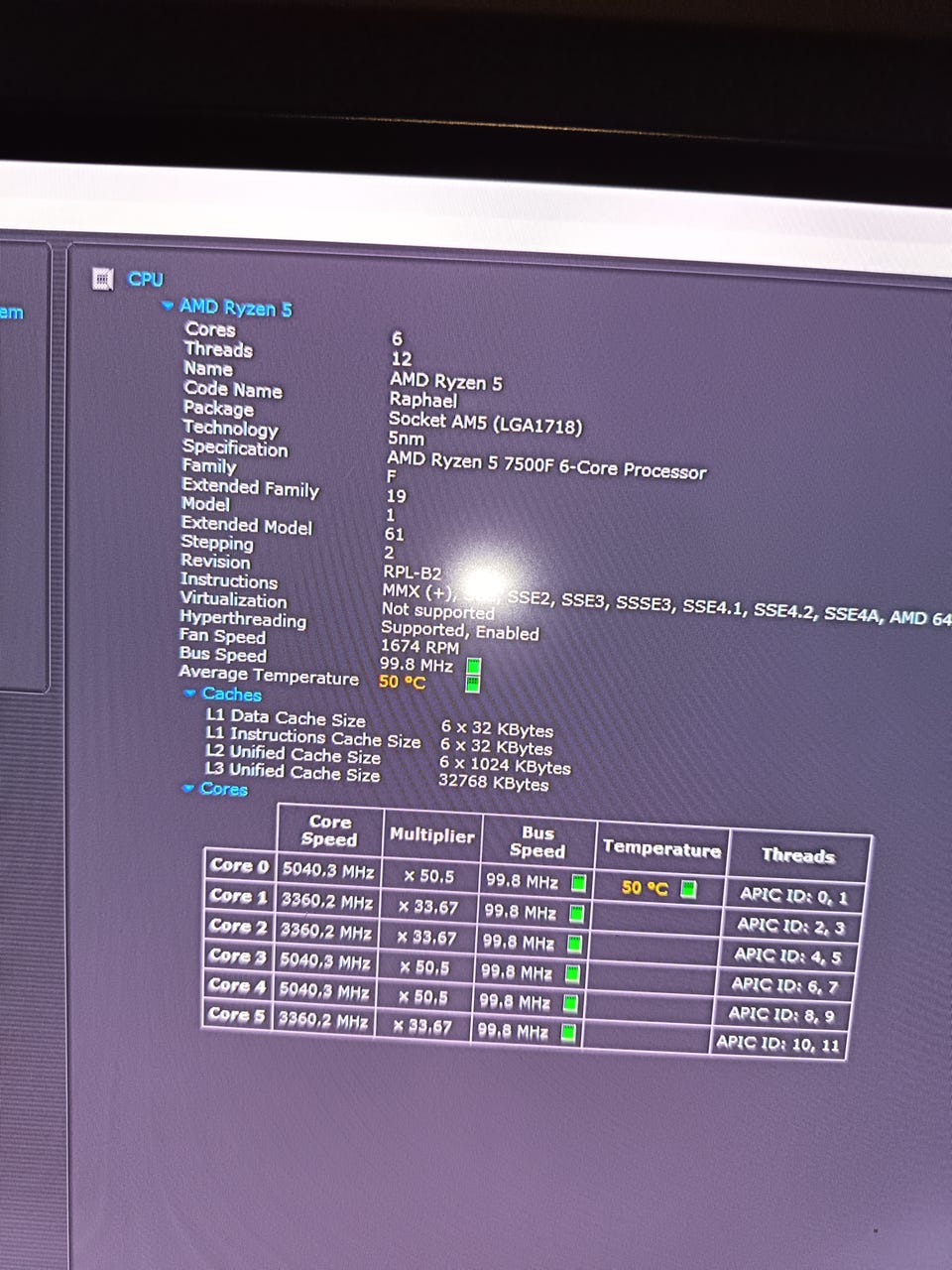
Task: Click the L1 Instructions Cache Size label
Action: tap(313, 736)
